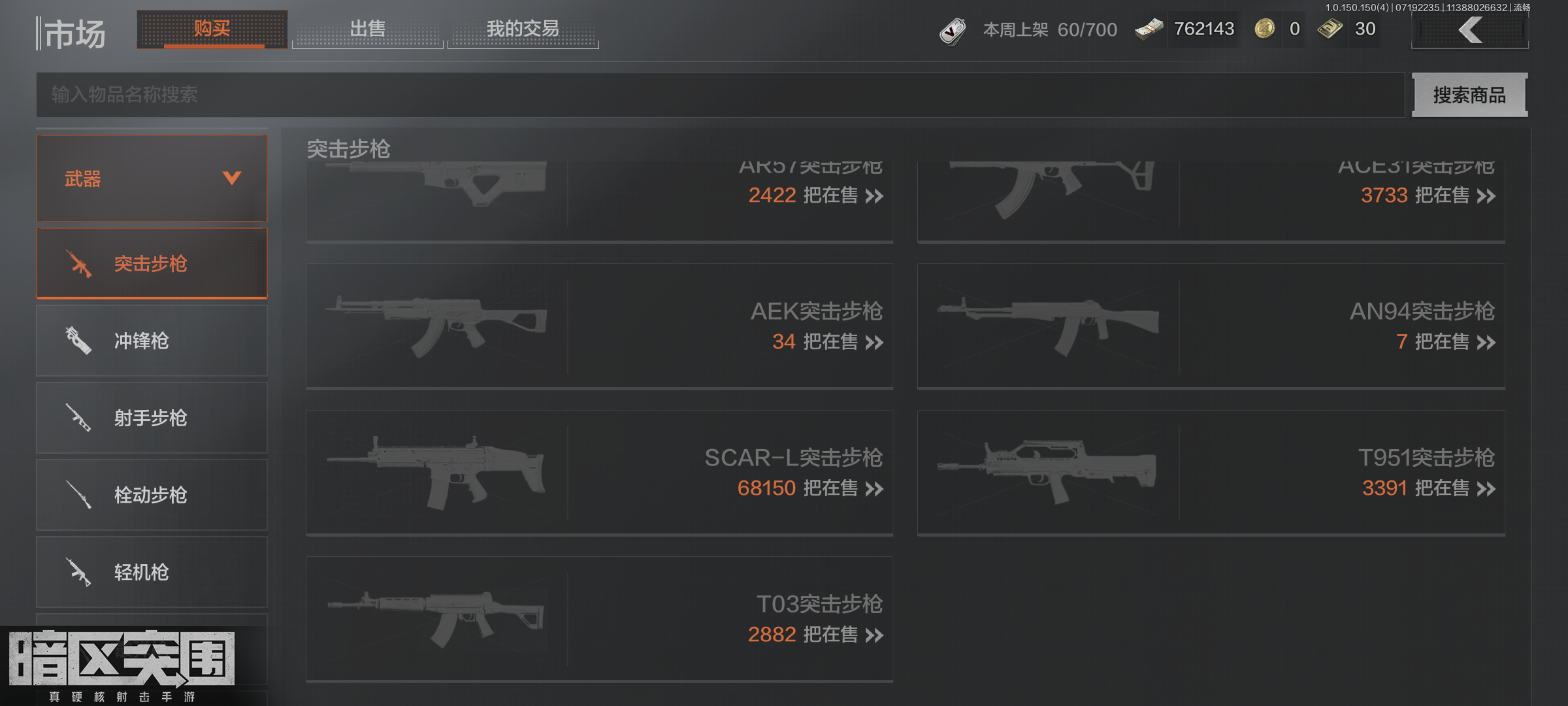Open T951 listings via its double chevron

click(1486, 489)
